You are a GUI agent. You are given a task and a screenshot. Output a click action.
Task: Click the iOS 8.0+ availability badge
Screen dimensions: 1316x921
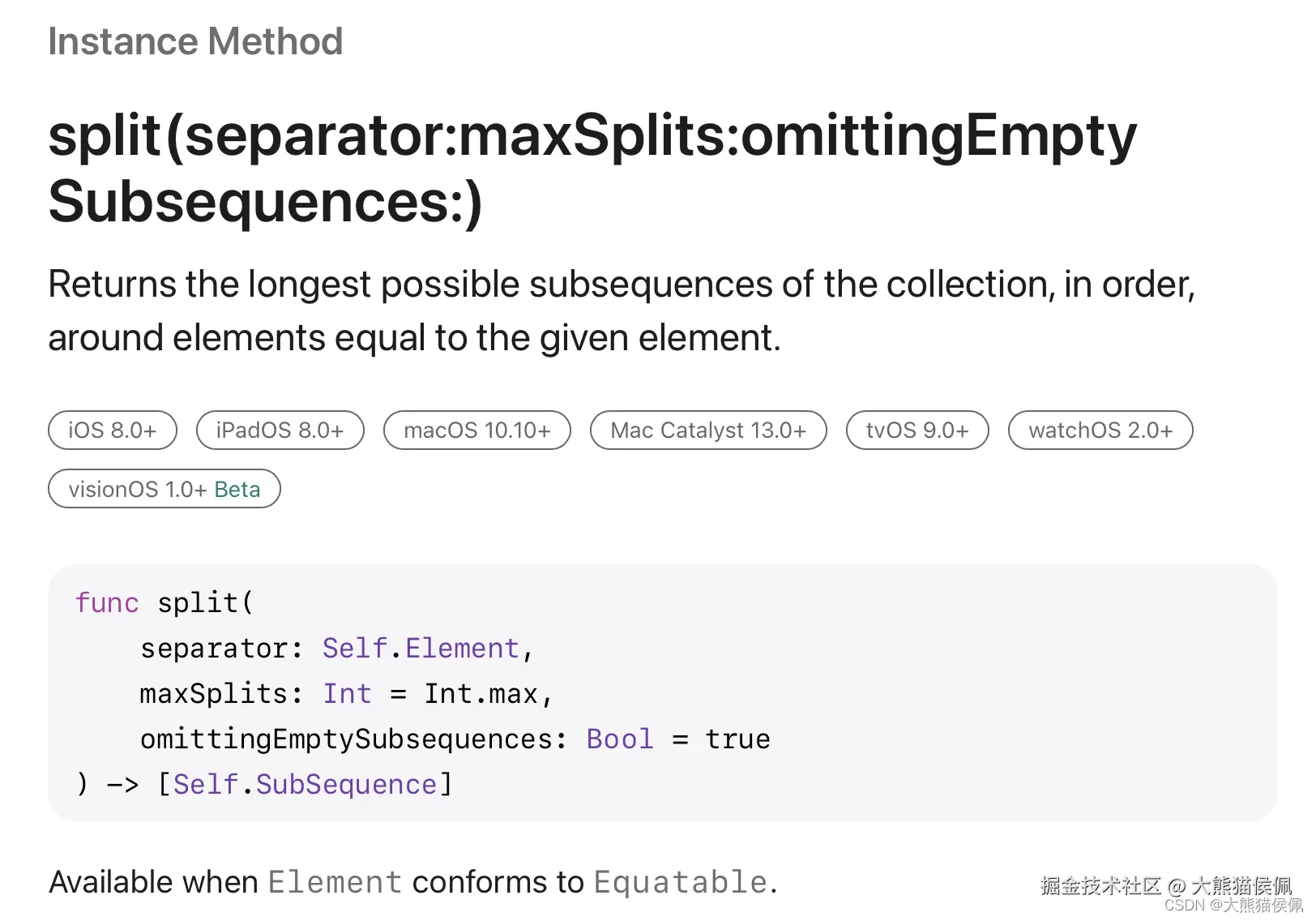[x=112, y=430]
